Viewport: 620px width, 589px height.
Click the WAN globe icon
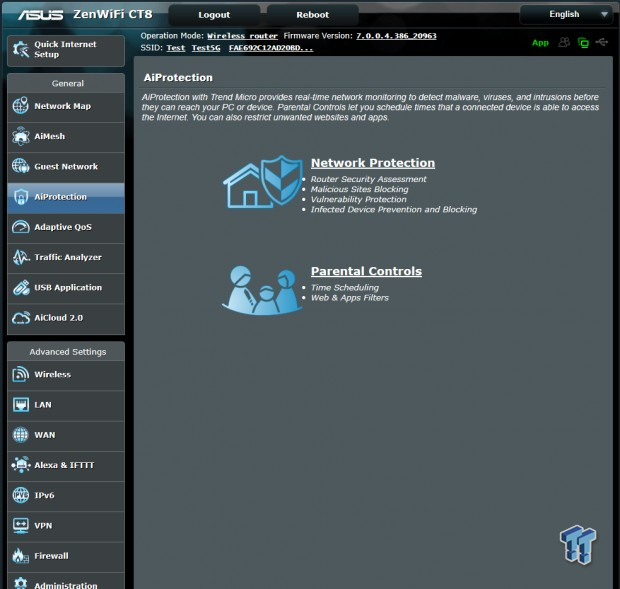pyautogui.click(x=21, y=435)
